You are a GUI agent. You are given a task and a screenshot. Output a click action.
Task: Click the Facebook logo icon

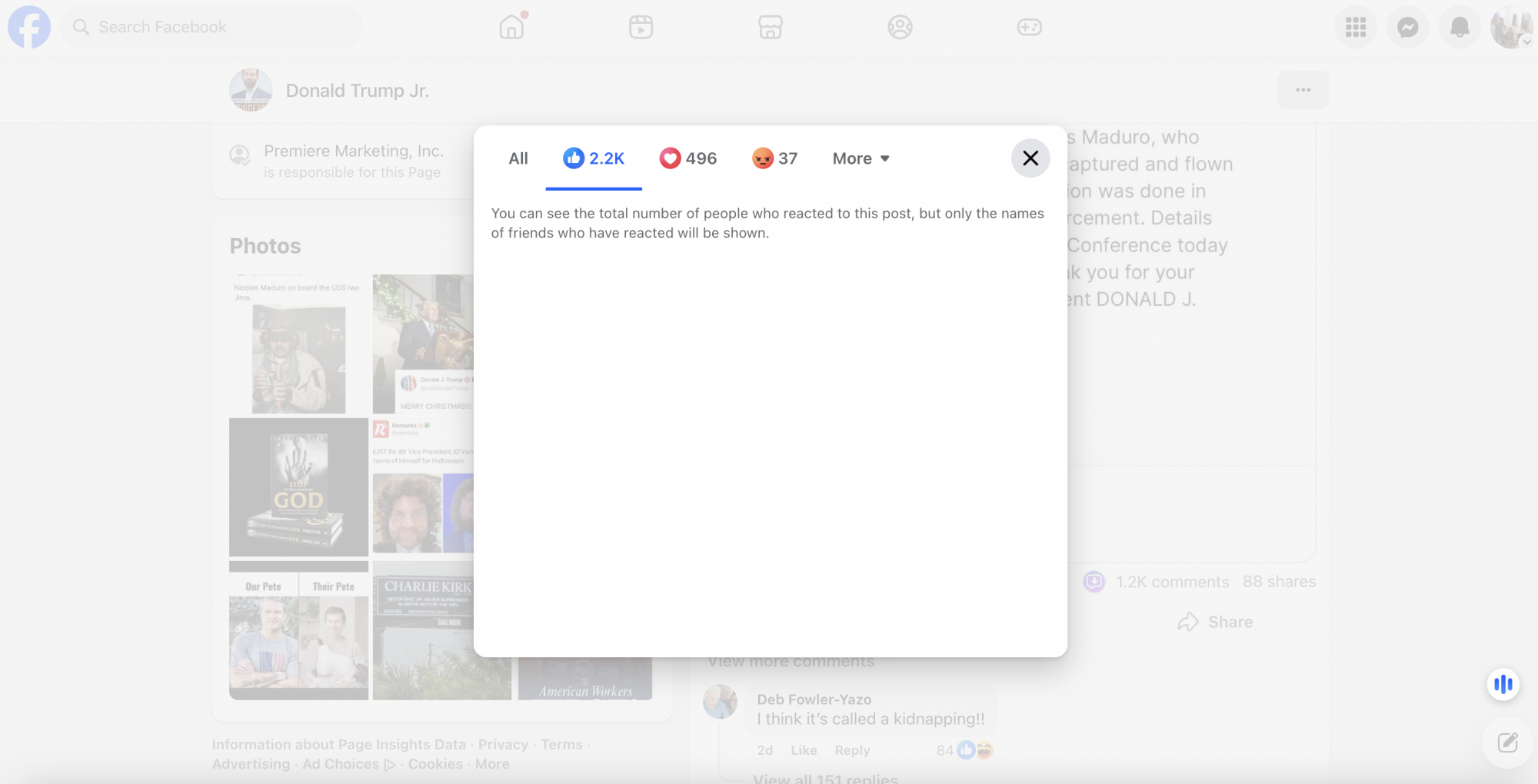point(29,27)
